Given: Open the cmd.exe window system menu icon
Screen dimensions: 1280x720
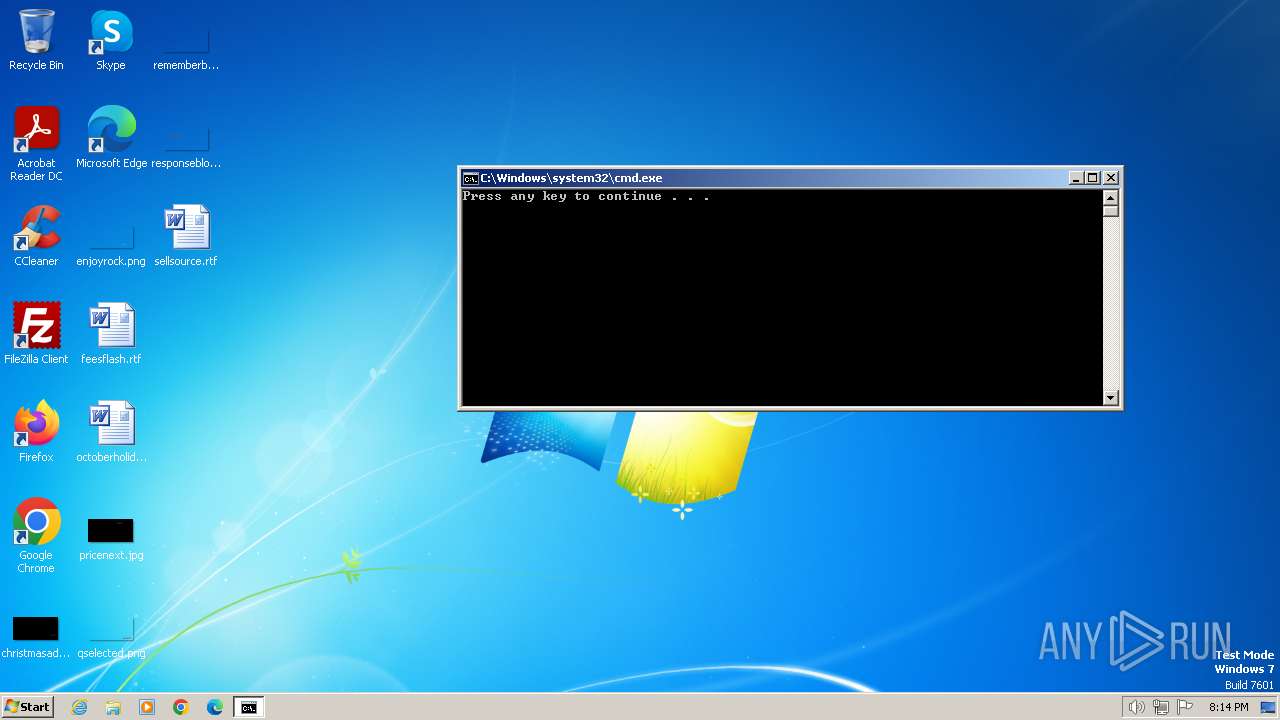Looking at the screenshot, I should pyautogui.click(x=470, y=178).
